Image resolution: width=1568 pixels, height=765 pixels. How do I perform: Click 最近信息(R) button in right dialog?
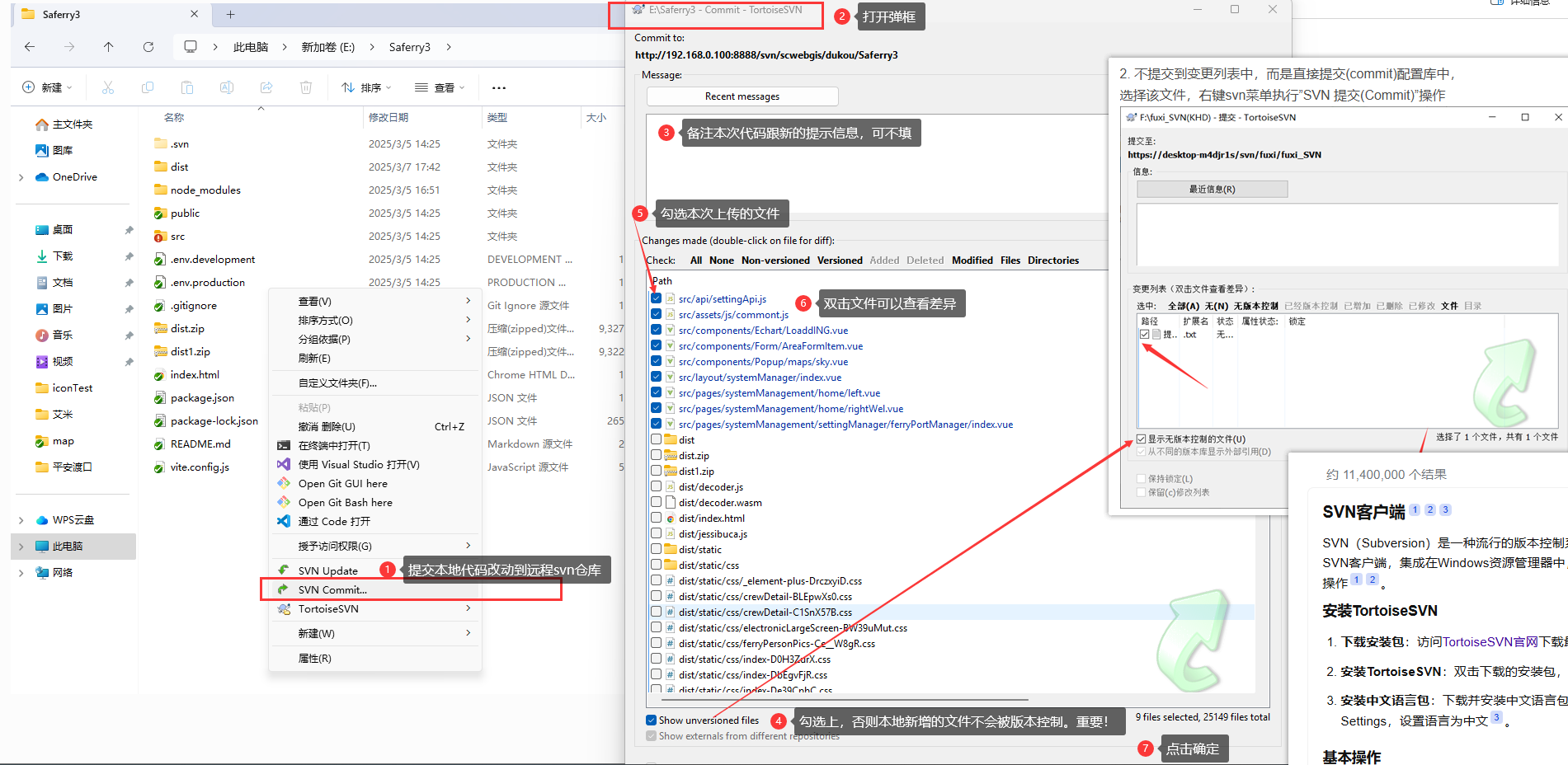[x=1212, y=190]
